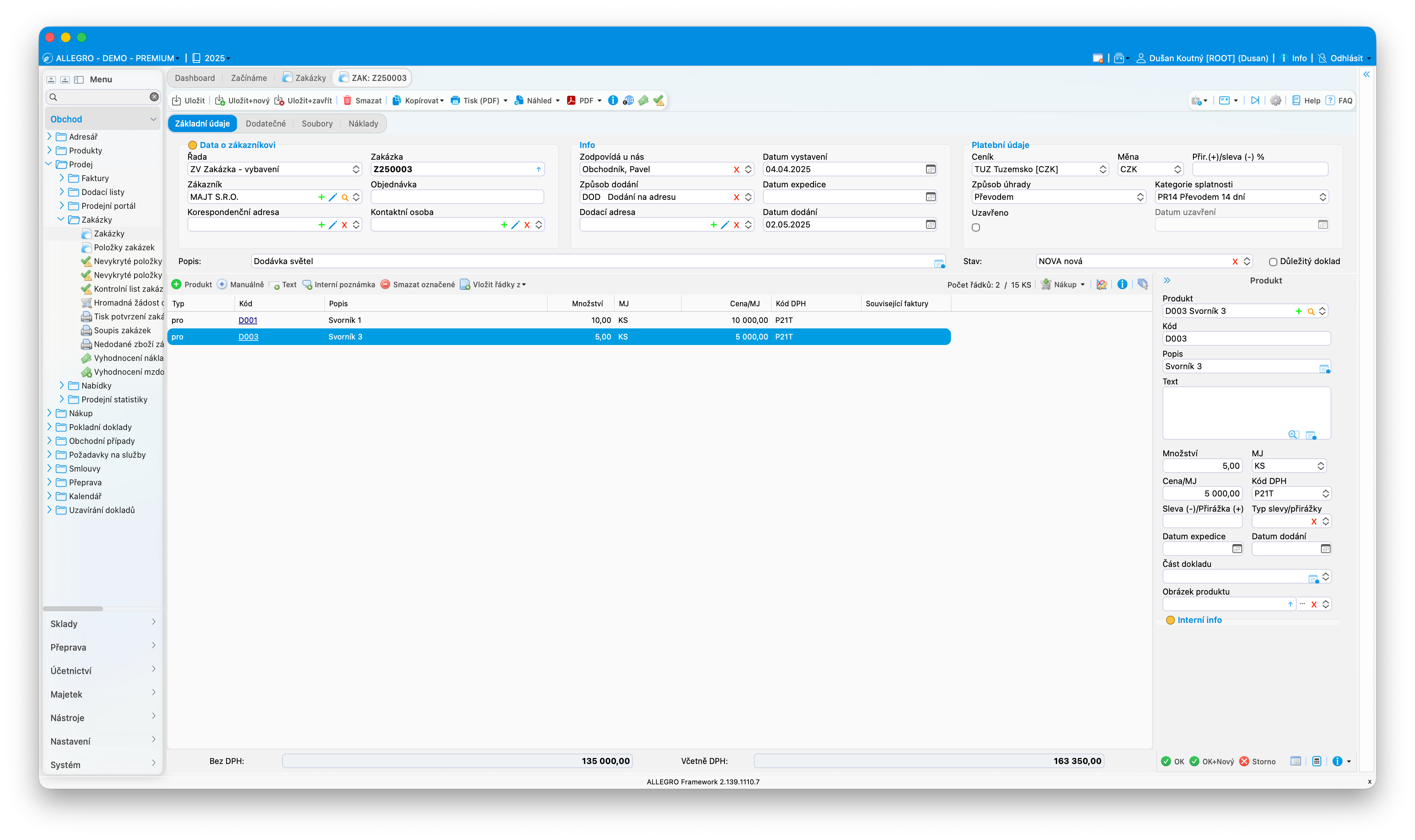
Task: Click the magnifier in Produkt D003 field
Action: tap(1310, 312)
